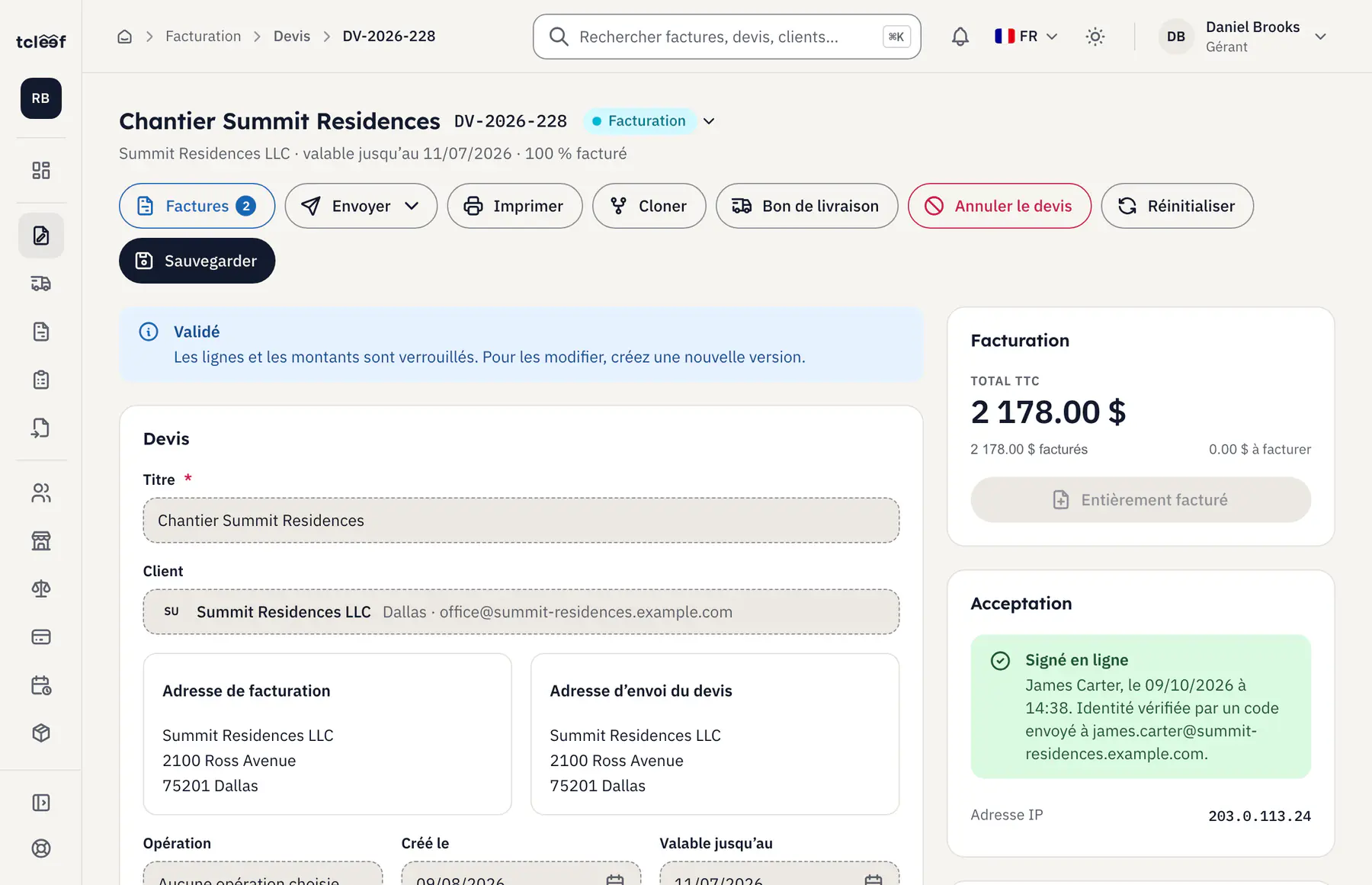Click the Entièrement facturé button

point(1140,500)
